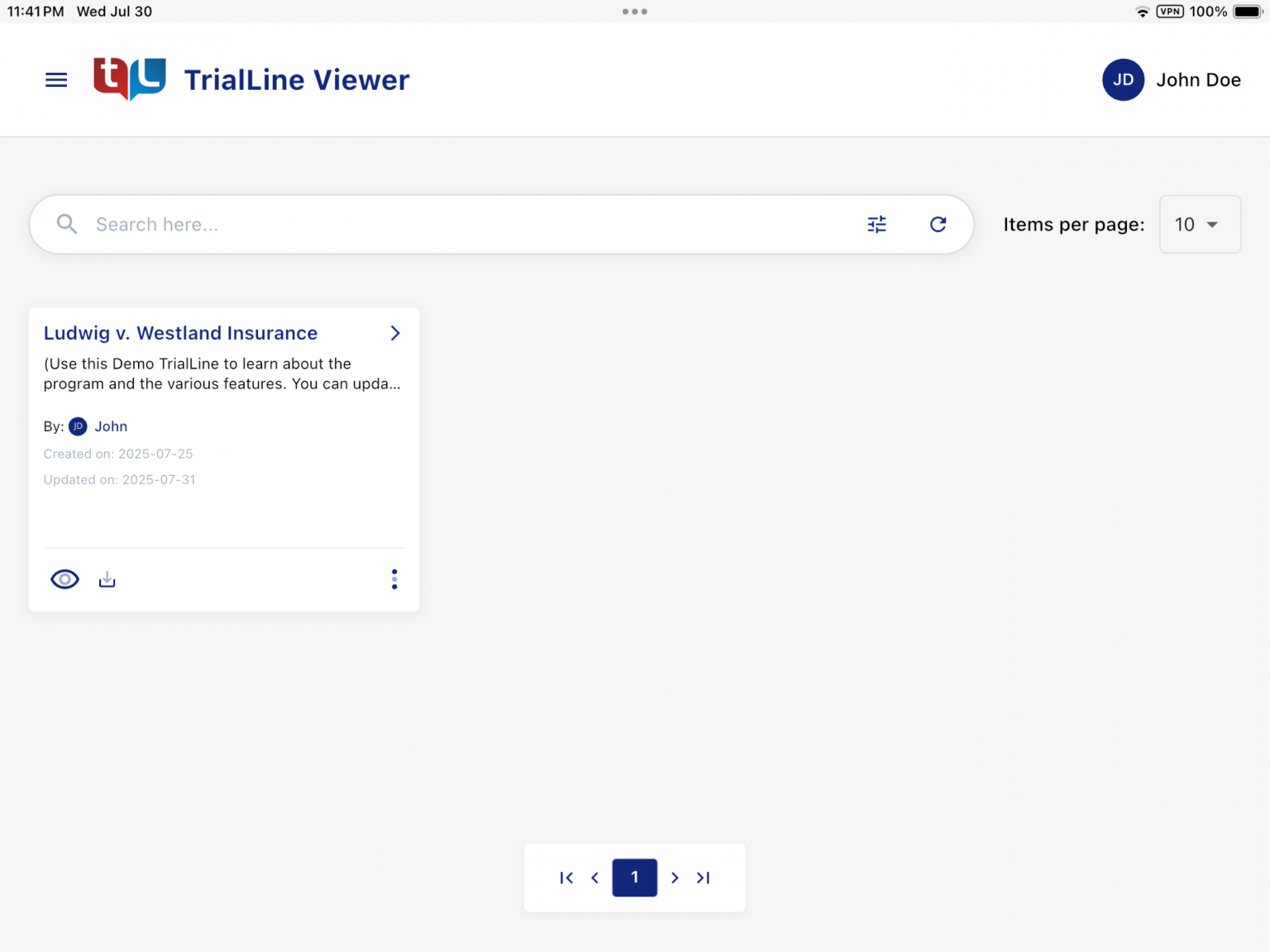Open the Items per page dropdown
Screen dimensions: 1270x952
coord(1199,224)
